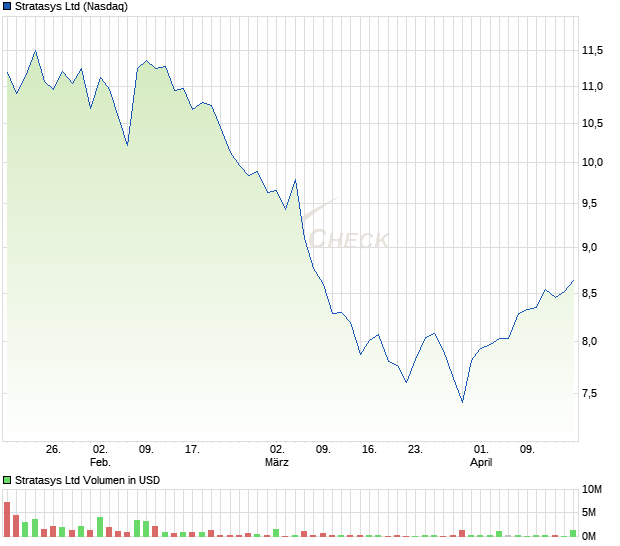Click the 11,5 price axis label
The height and width of the screenshot is (546, 620).
pyautogui.click(x=592, y=50)
